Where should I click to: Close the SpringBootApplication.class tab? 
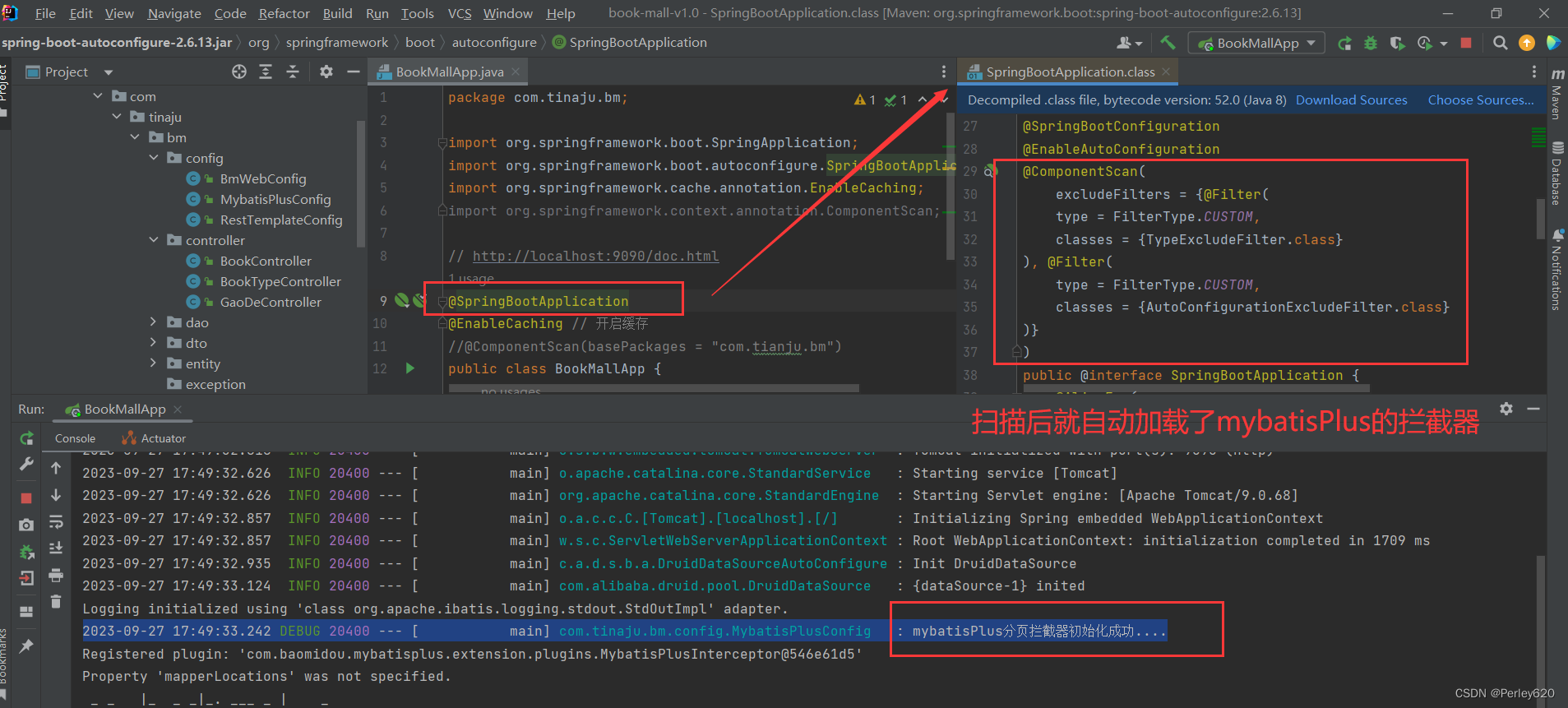point(1166,72)
